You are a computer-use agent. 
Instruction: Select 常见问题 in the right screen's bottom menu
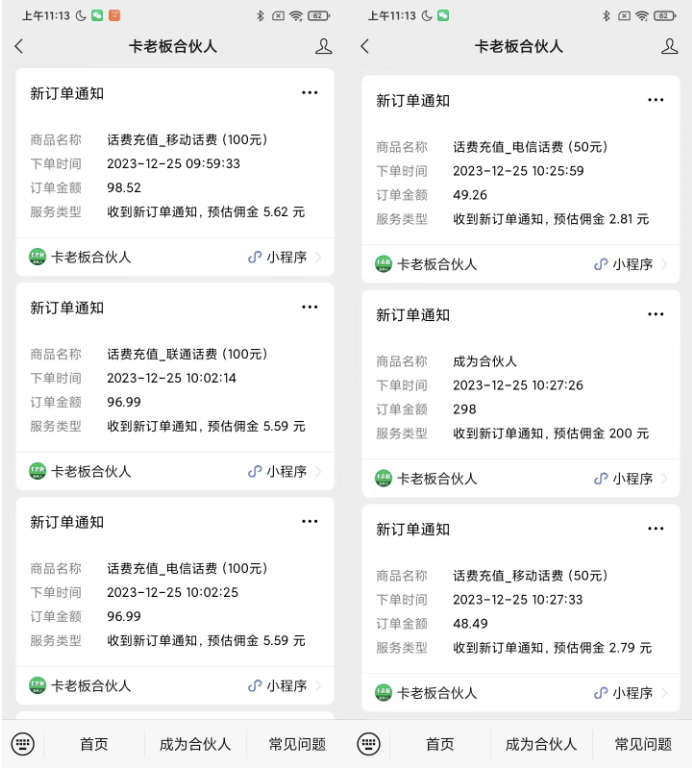(x=643, y=744)
